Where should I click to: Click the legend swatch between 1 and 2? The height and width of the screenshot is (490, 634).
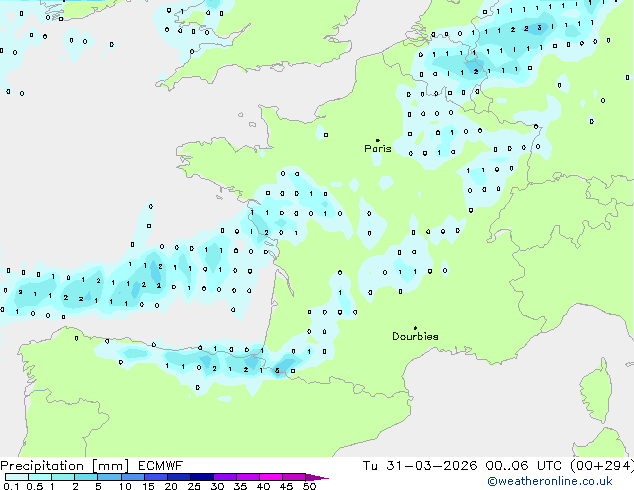tap(63, 477)
